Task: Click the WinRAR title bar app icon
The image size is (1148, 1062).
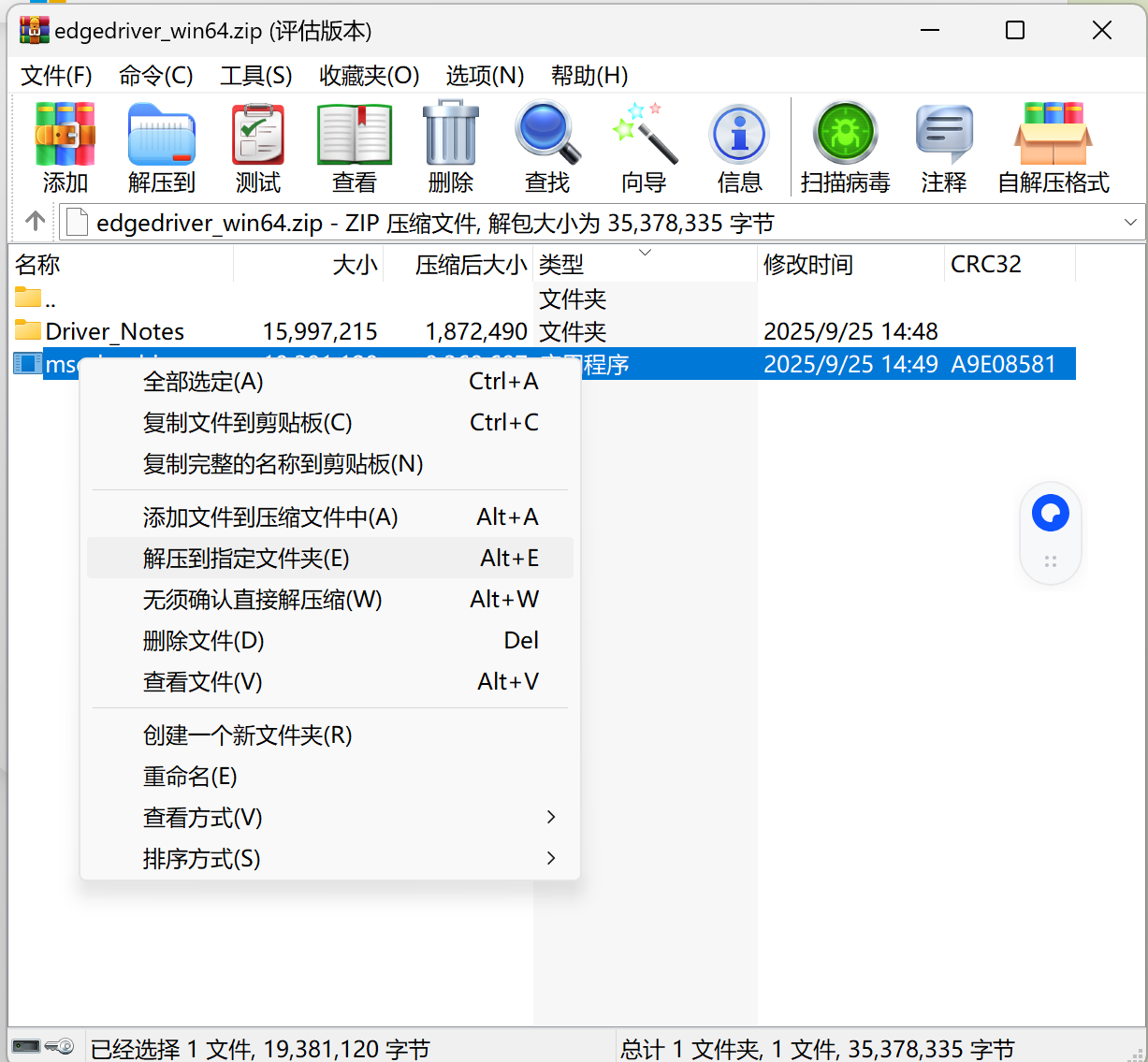Action: click(34, 30)
